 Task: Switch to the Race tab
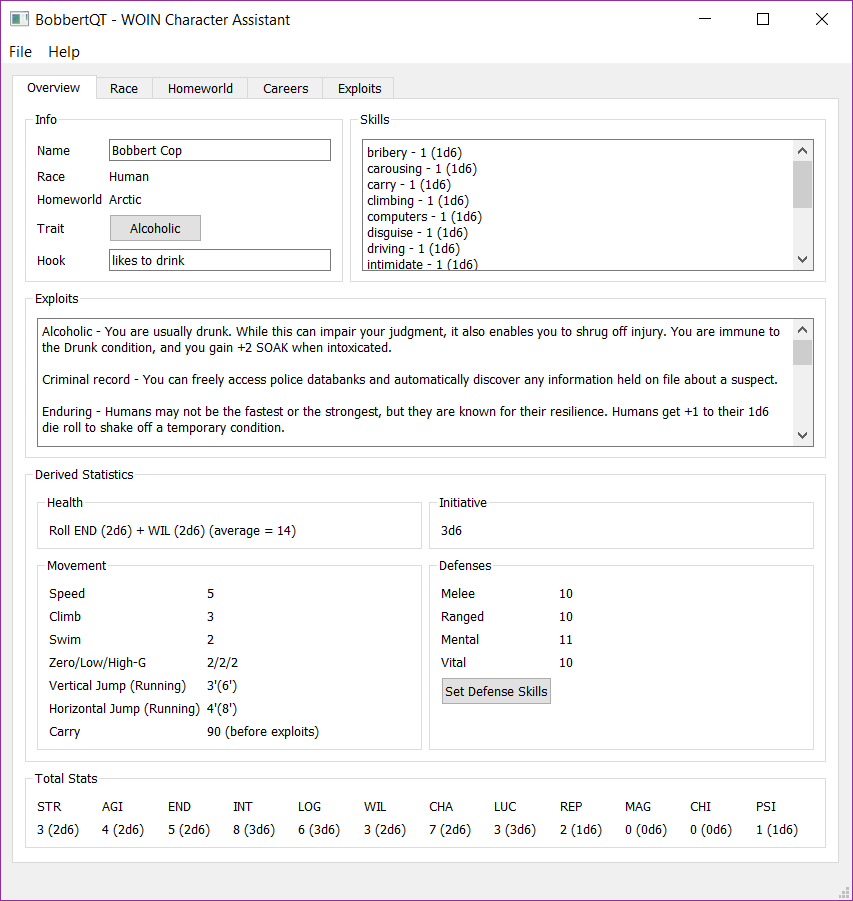[x=124, y=88]
